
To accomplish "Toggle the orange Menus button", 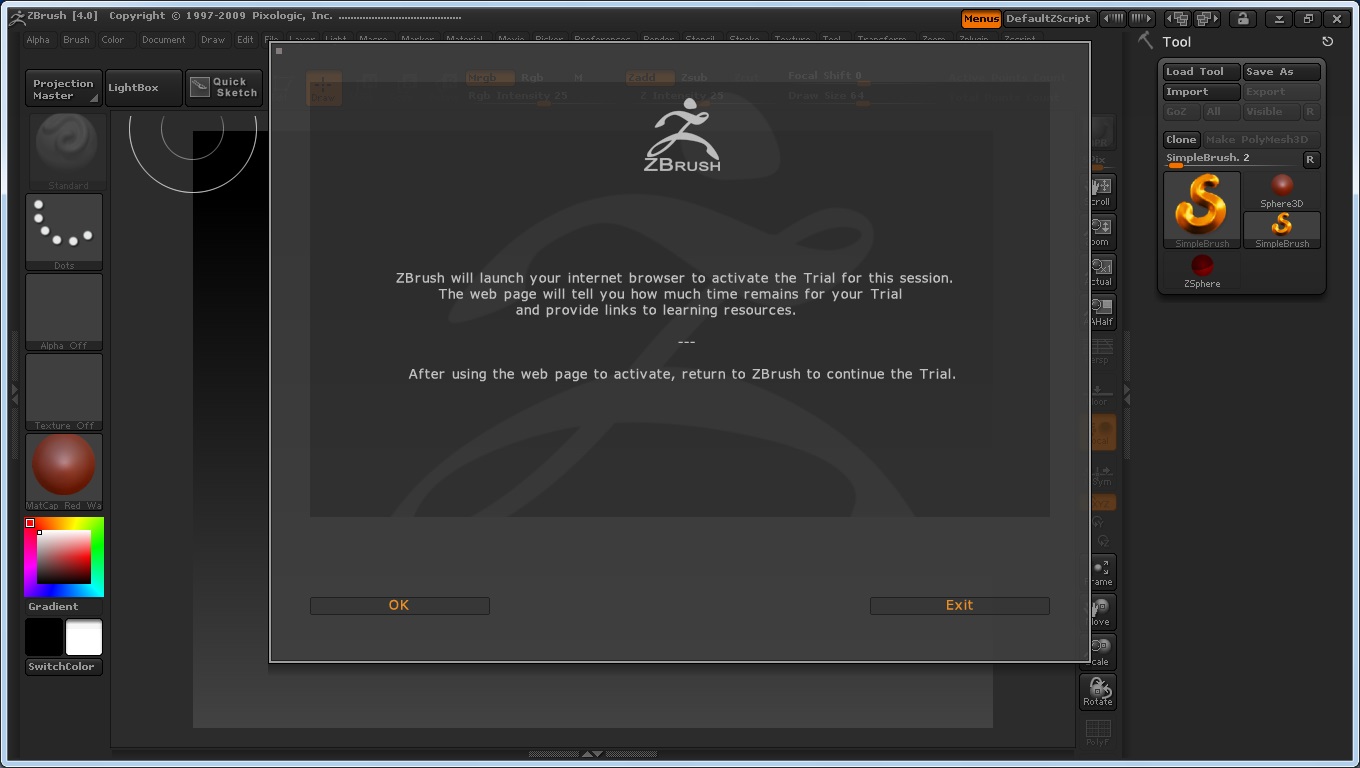I will click(981, 19).
